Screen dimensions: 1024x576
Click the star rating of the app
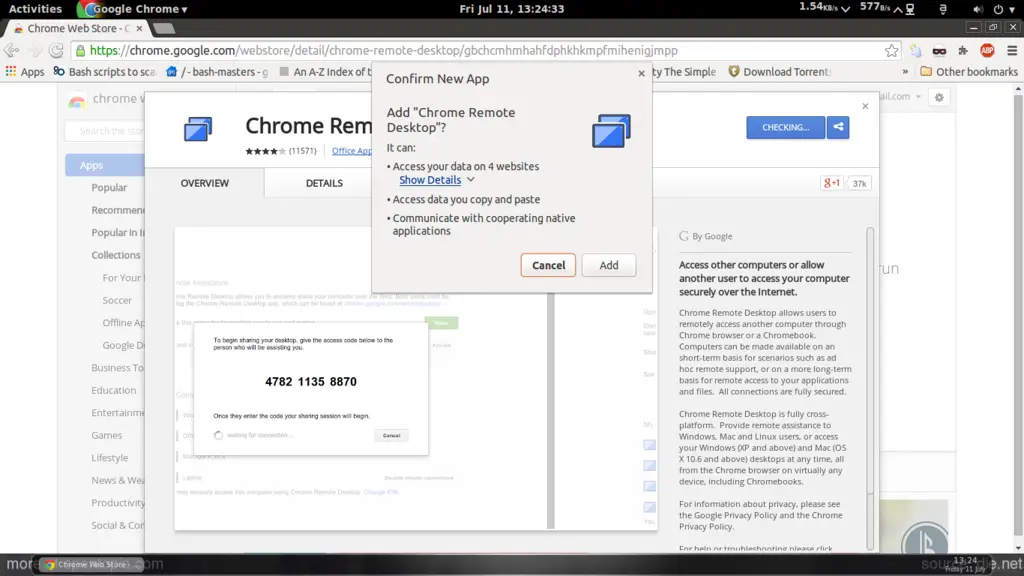265,151
